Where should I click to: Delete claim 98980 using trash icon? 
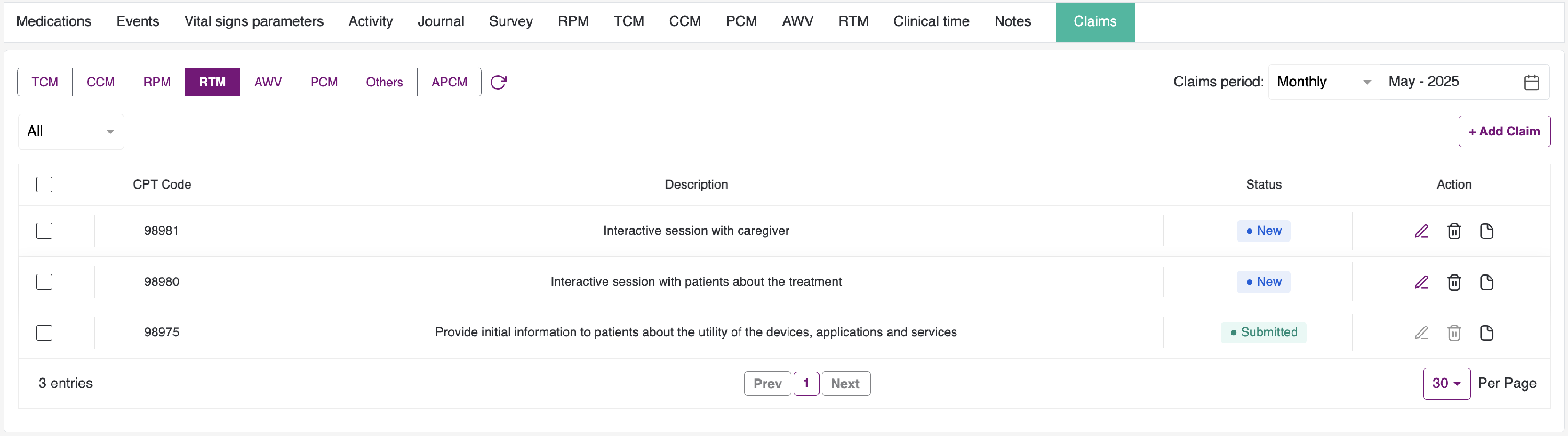(1454, 282)
